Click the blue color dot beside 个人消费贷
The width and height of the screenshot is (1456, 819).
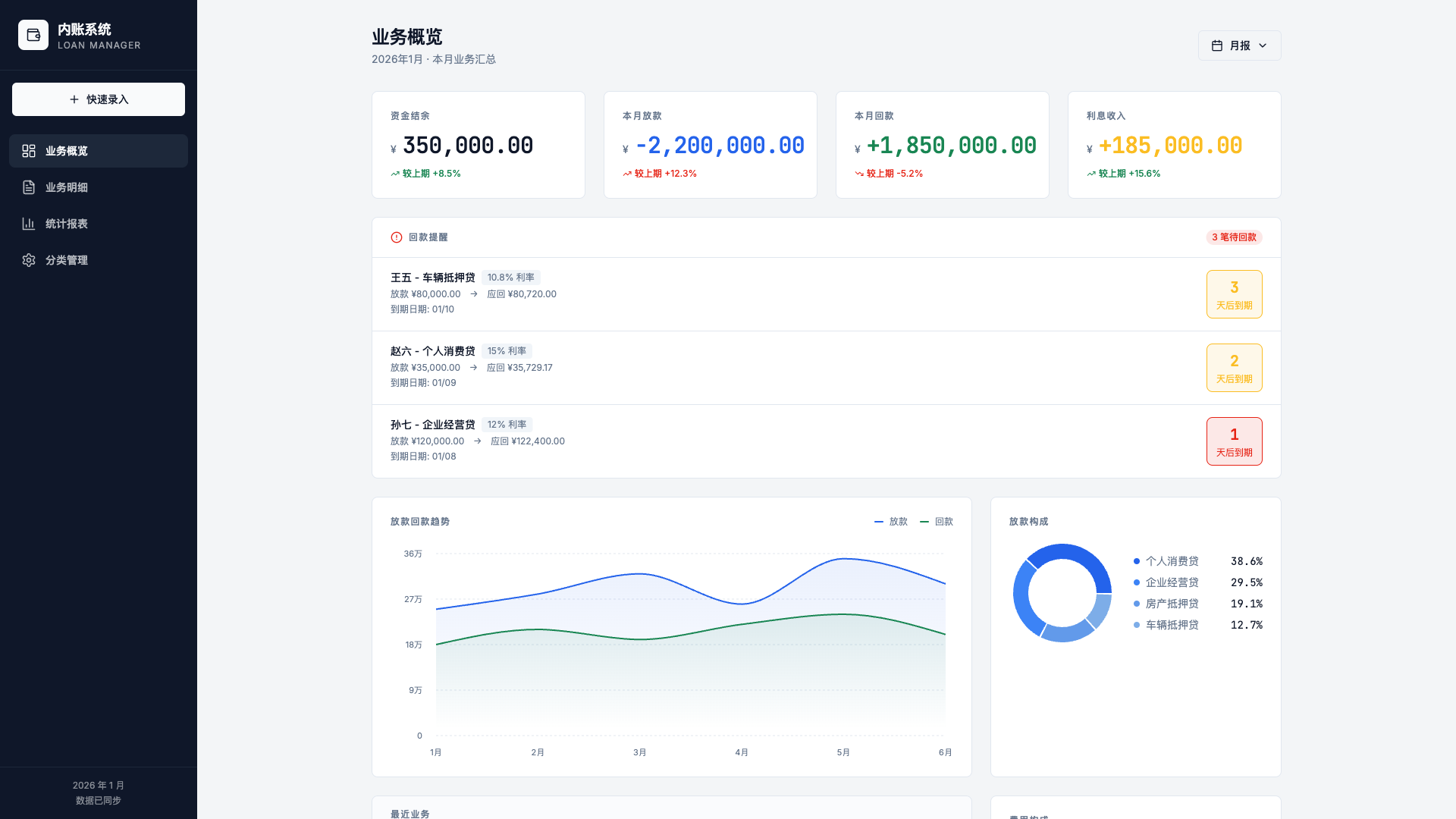1135,561
